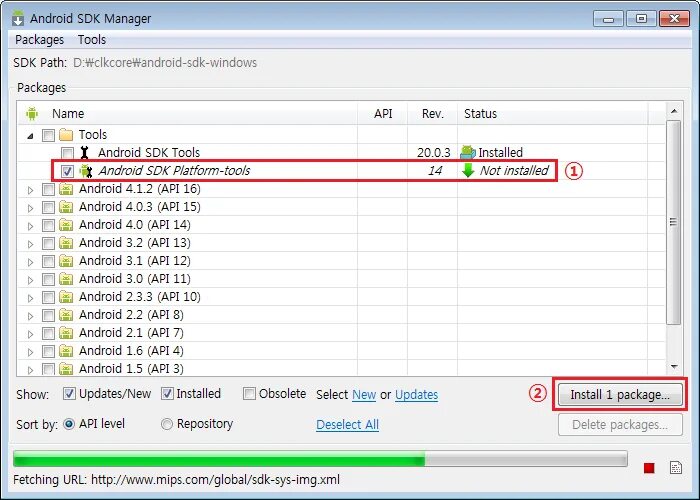Click the Android 4.1.2 (API 16) folder icon
Image resolution: width=700 pixels, height=500 pixels.
coord(66,189)
